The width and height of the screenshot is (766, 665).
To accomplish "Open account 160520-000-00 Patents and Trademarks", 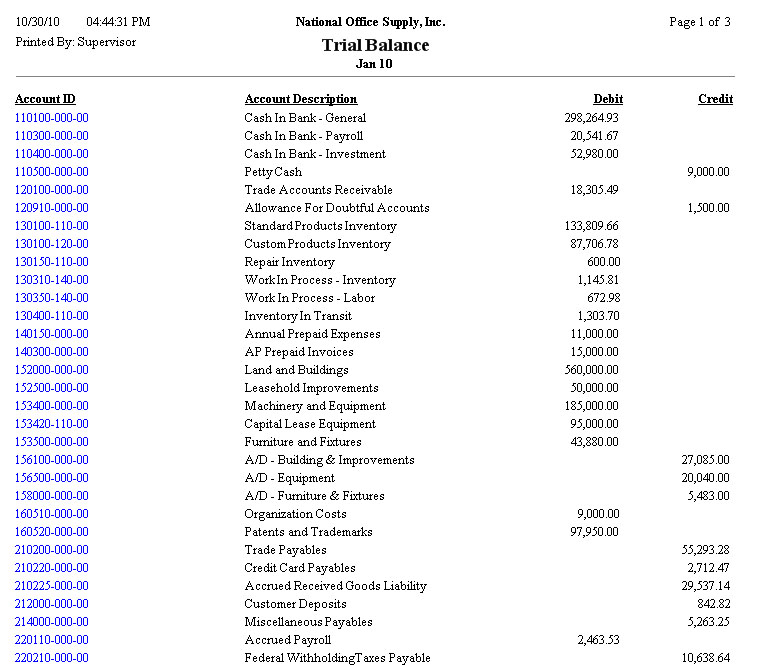I will [x=52, y=532].
